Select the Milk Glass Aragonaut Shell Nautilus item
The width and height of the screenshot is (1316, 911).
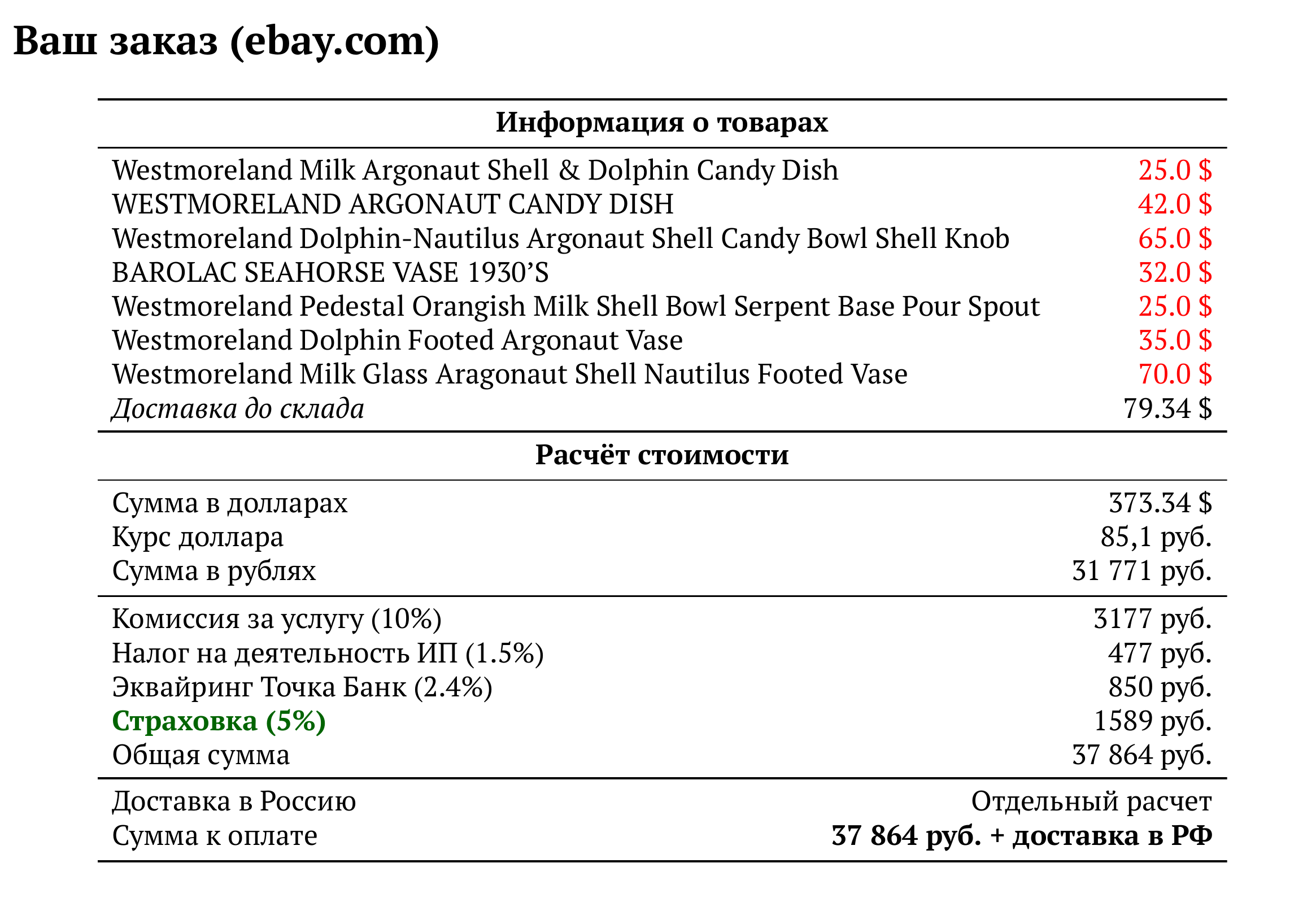click(509, 374)
